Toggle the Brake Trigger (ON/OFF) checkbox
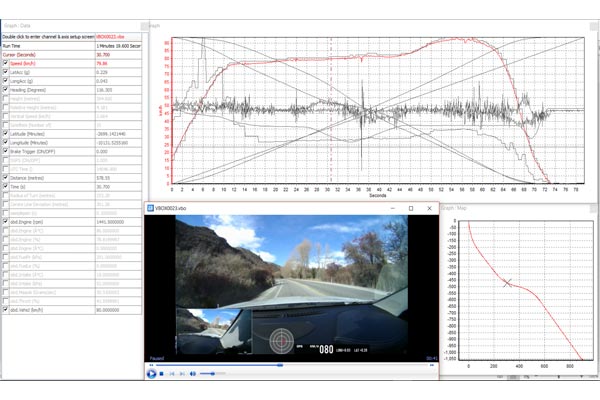The height and width of the screenshot is (400, 600). (x=6, y=150)
